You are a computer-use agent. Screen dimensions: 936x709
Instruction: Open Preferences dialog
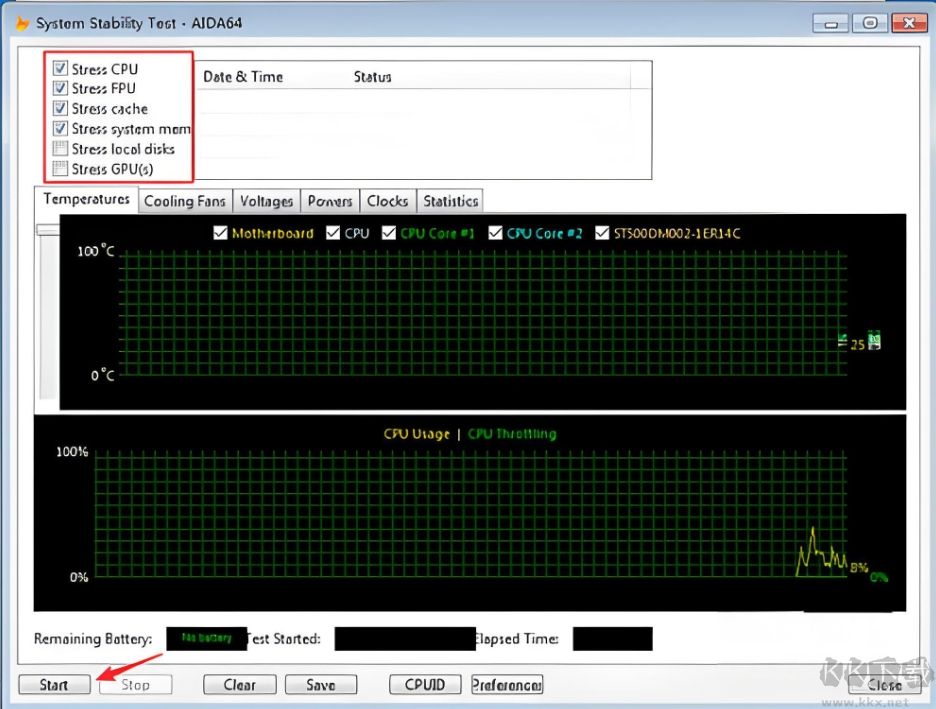(507, 685)
